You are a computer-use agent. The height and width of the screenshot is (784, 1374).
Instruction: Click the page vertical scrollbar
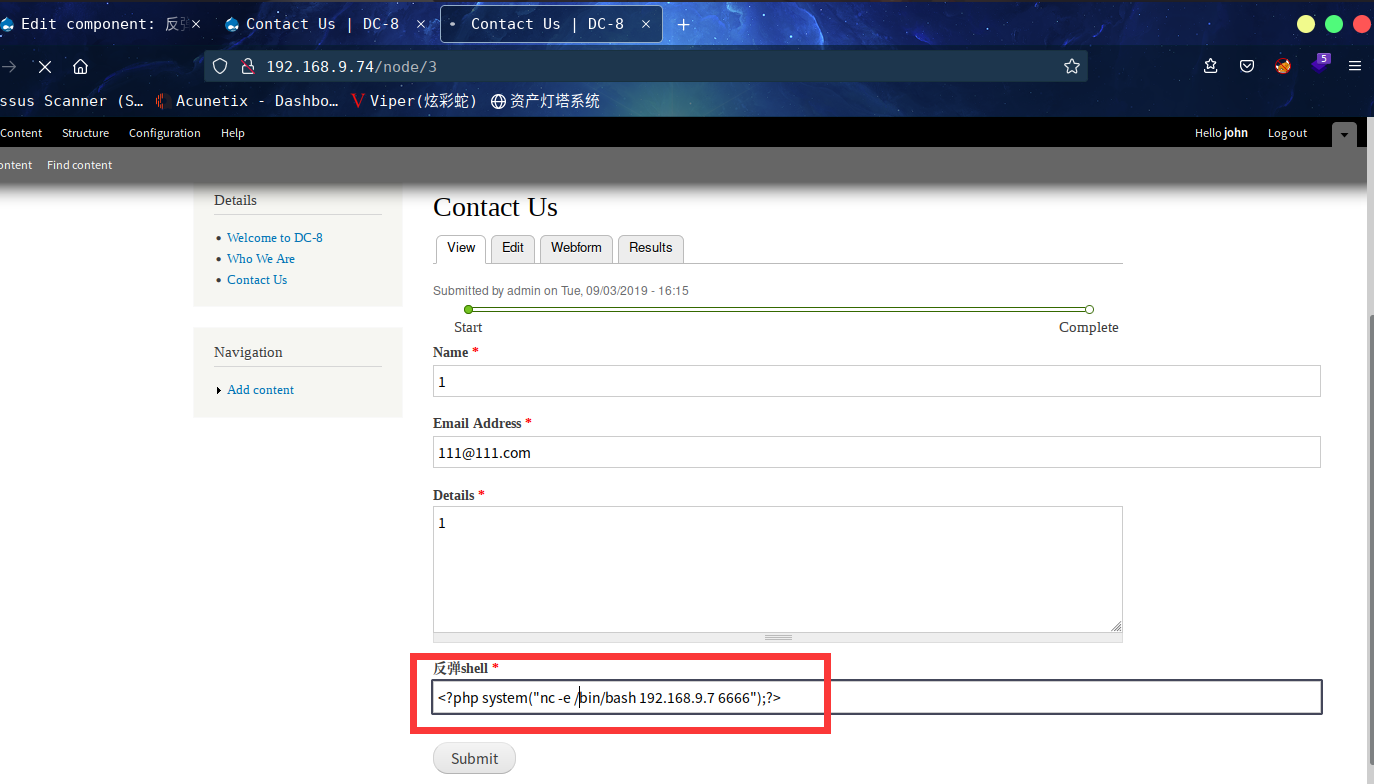point(1369,540)
